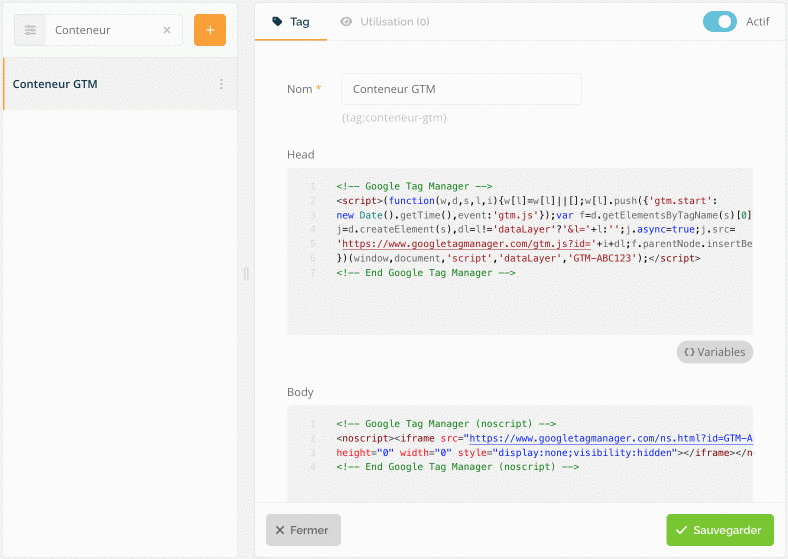
Task: Switch to the Tag tab
Action: [291, 22]
